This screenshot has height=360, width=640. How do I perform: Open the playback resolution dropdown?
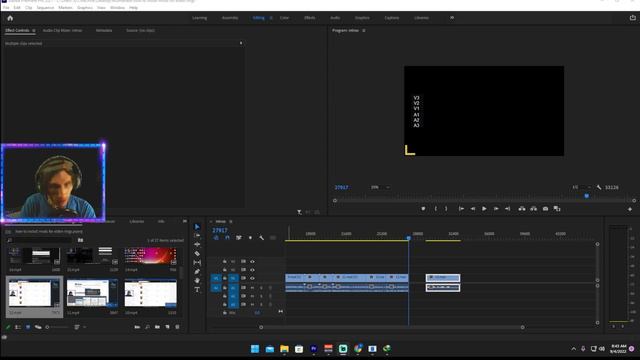click(x=582, y=187)
